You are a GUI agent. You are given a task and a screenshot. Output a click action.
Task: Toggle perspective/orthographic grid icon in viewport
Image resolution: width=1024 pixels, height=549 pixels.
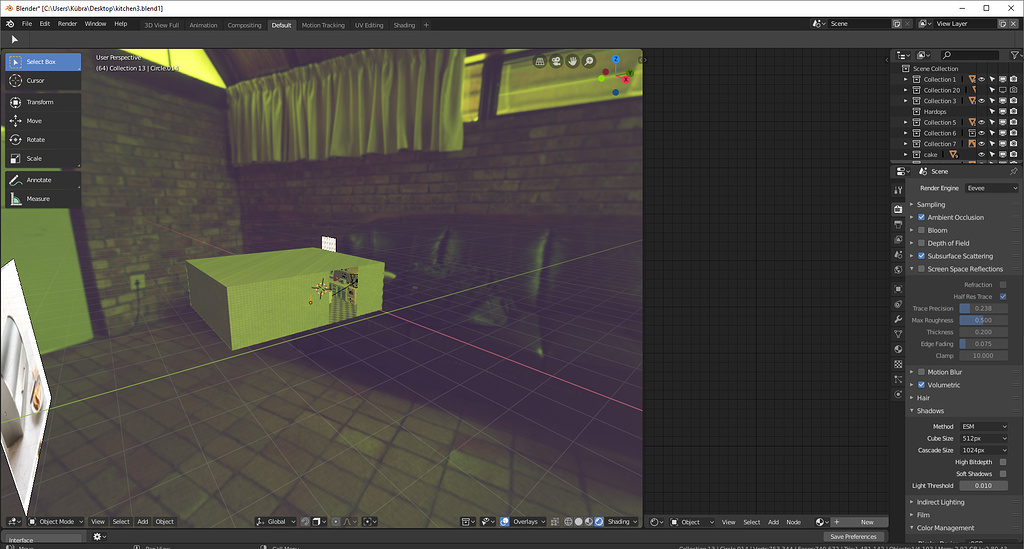[x=539, y=61]
